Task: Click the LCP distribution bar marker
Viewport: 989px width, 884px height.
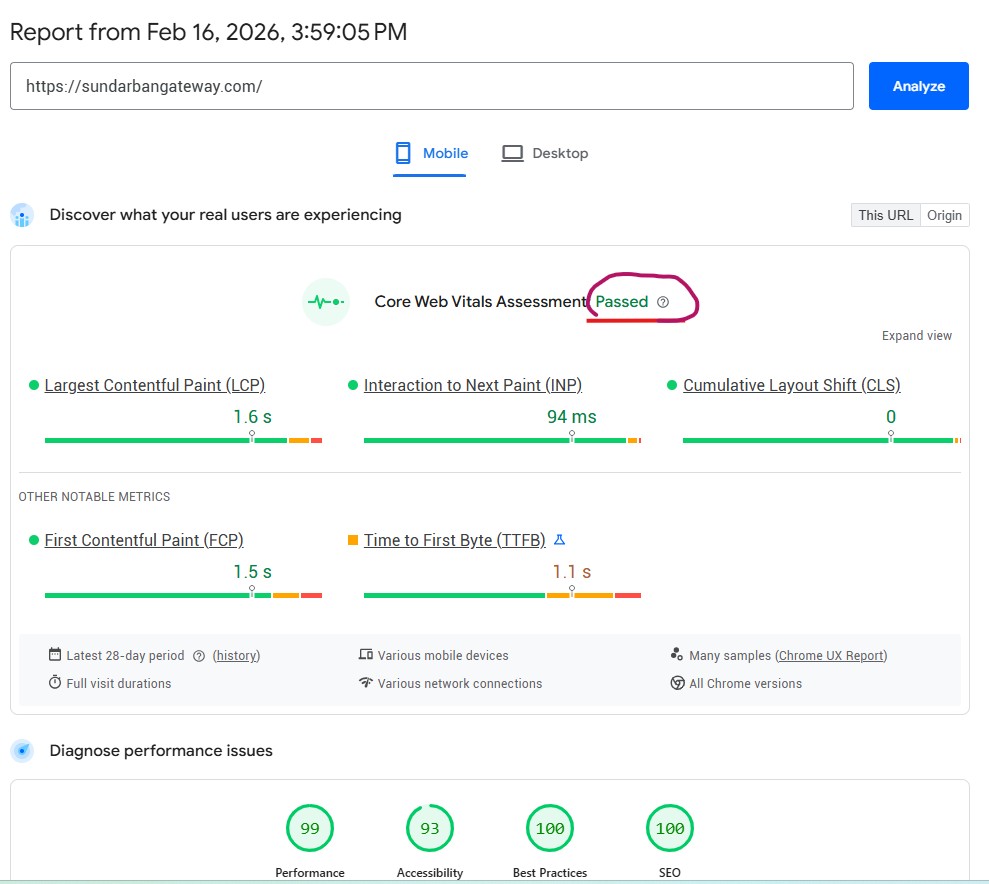Action: 252,437
